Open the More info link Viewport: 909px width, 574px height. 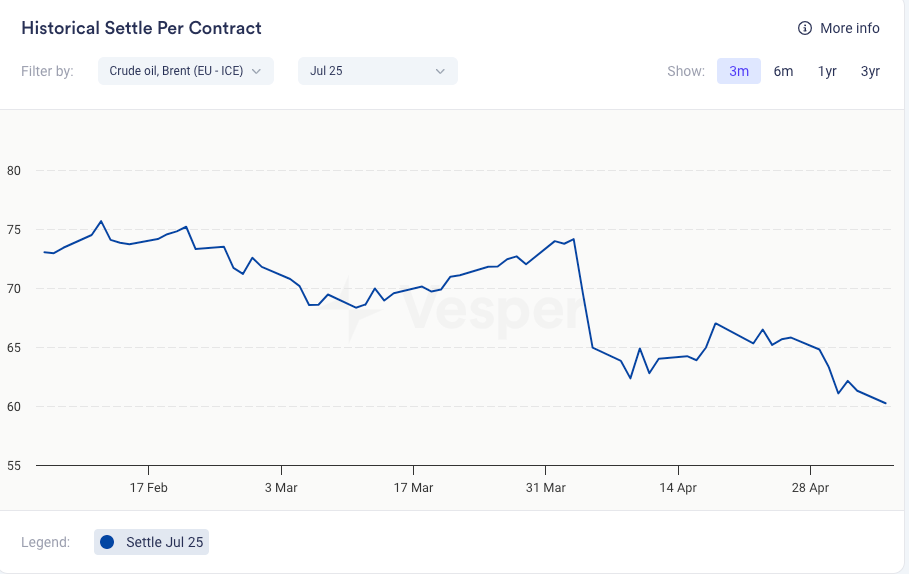(x=849, y=28)
